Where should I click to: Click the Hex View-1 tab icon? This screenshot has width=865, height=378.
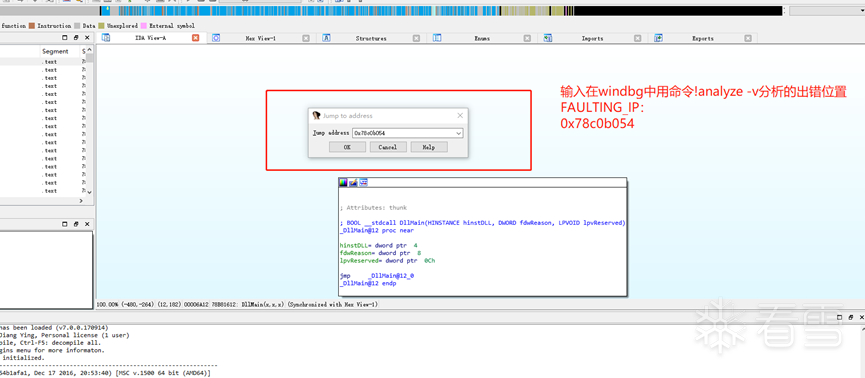pos(216,38)
